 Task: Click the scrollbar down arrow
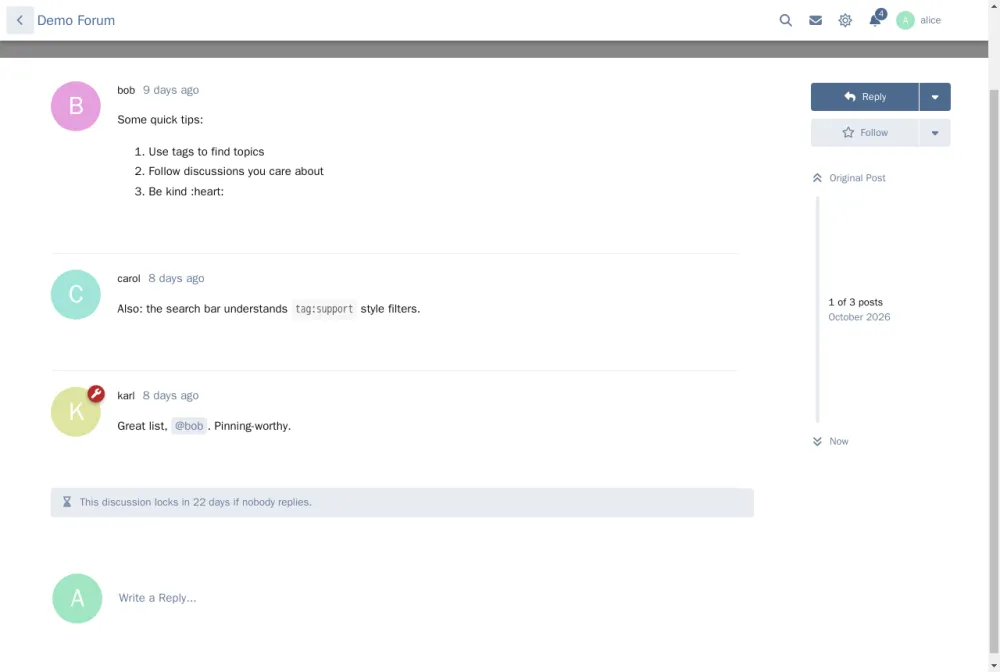point(994,666)
